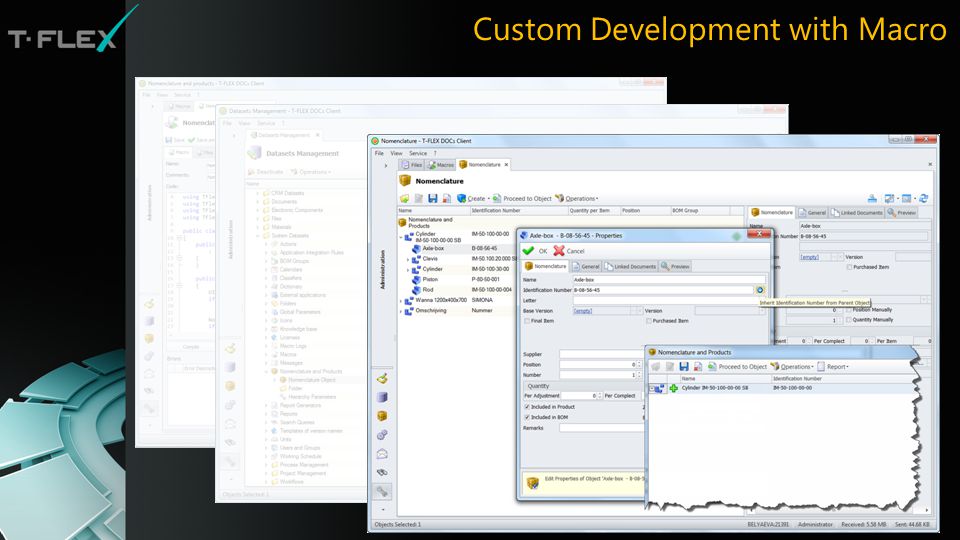Click the Name input field containing Axle-box
This screenshot has width=960, height=540.
[669, 279]
